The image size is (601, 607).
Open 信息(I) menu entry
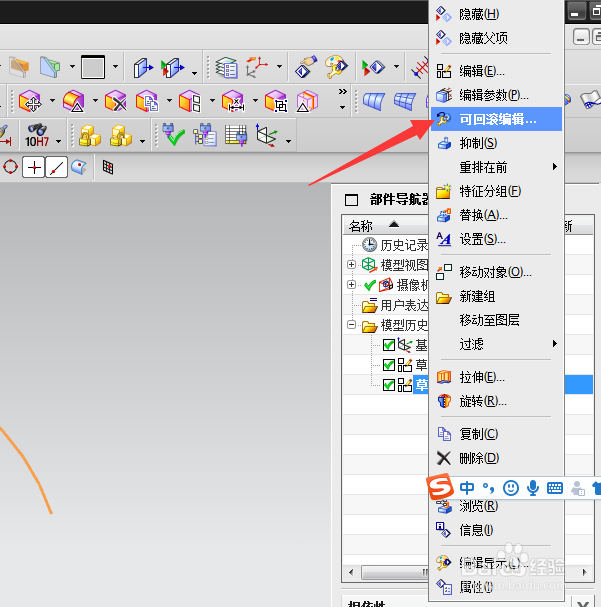[x=496, y=530]
